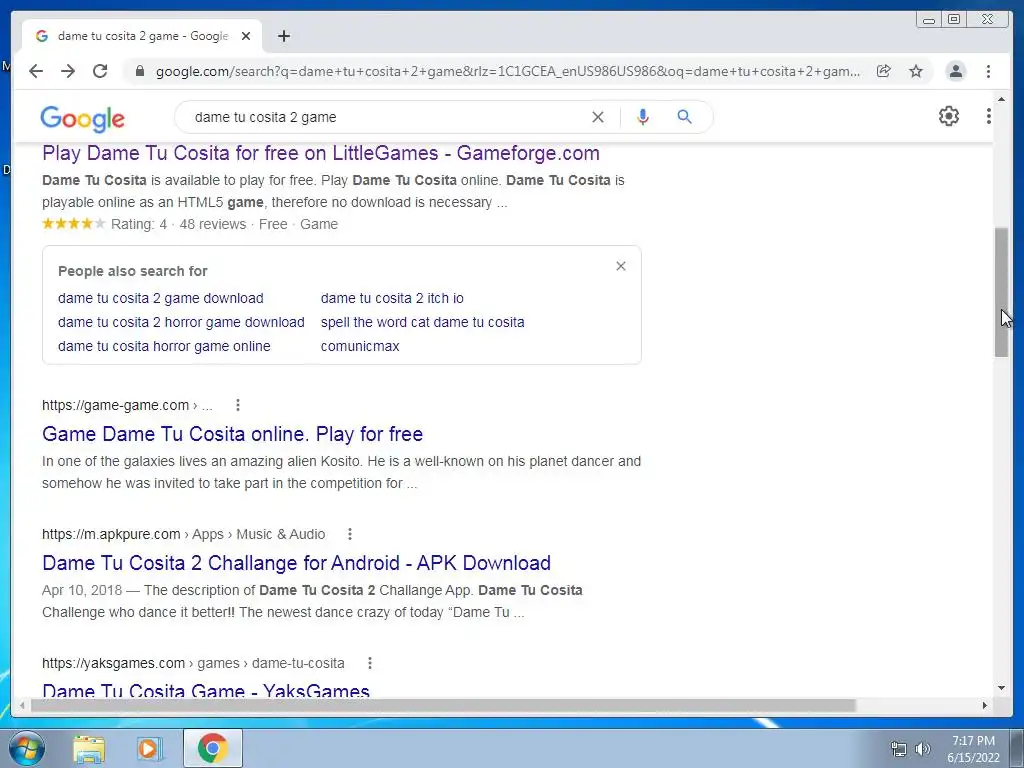The height and width of the screenshot is (768, 1024).
Task: Search 'spell the word cat dame tu cosita'
Action: click(423, 323)
